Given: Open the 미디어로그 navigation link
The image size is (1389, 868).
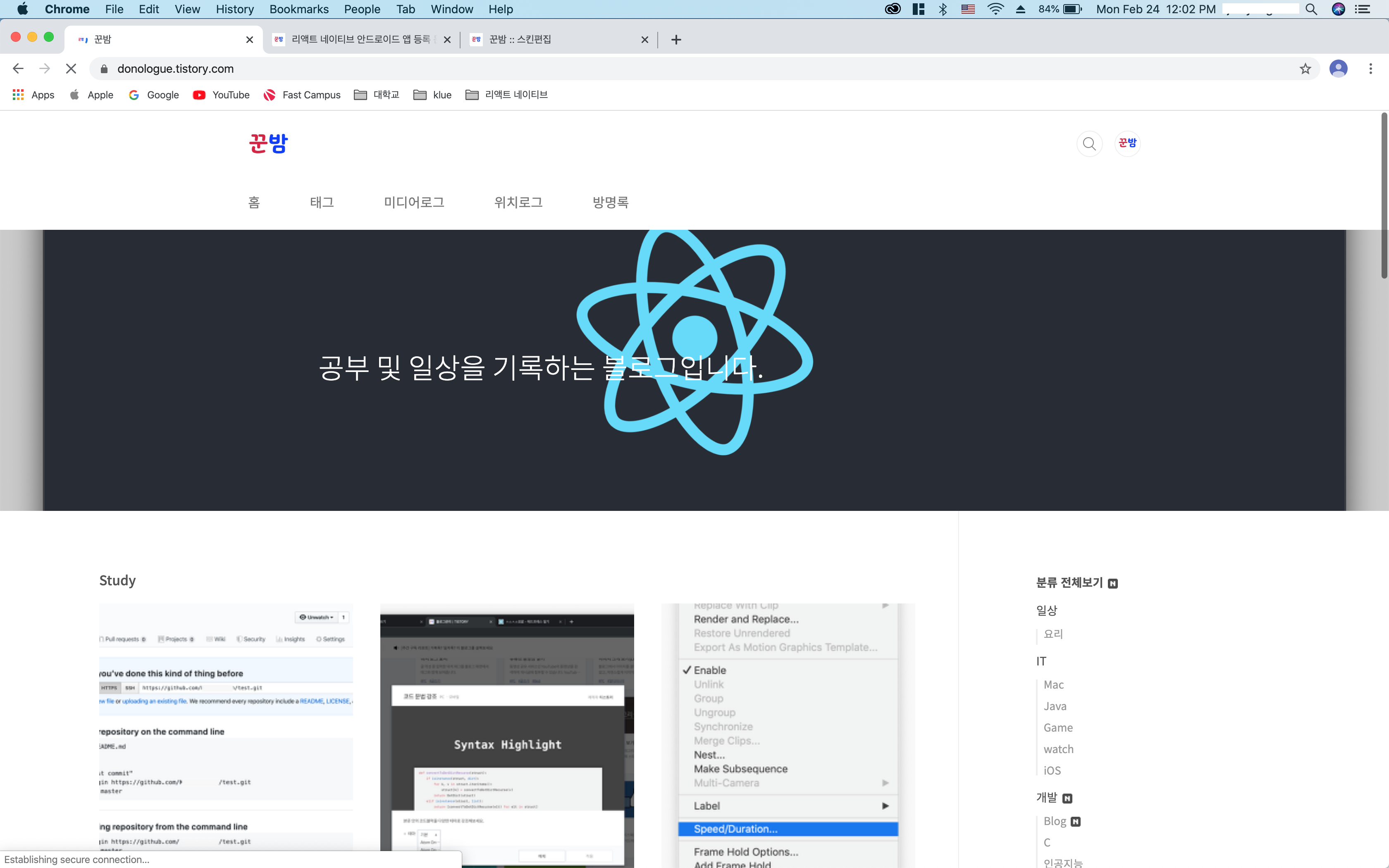Looking at the screenshot, I should (x=414, y=202).
